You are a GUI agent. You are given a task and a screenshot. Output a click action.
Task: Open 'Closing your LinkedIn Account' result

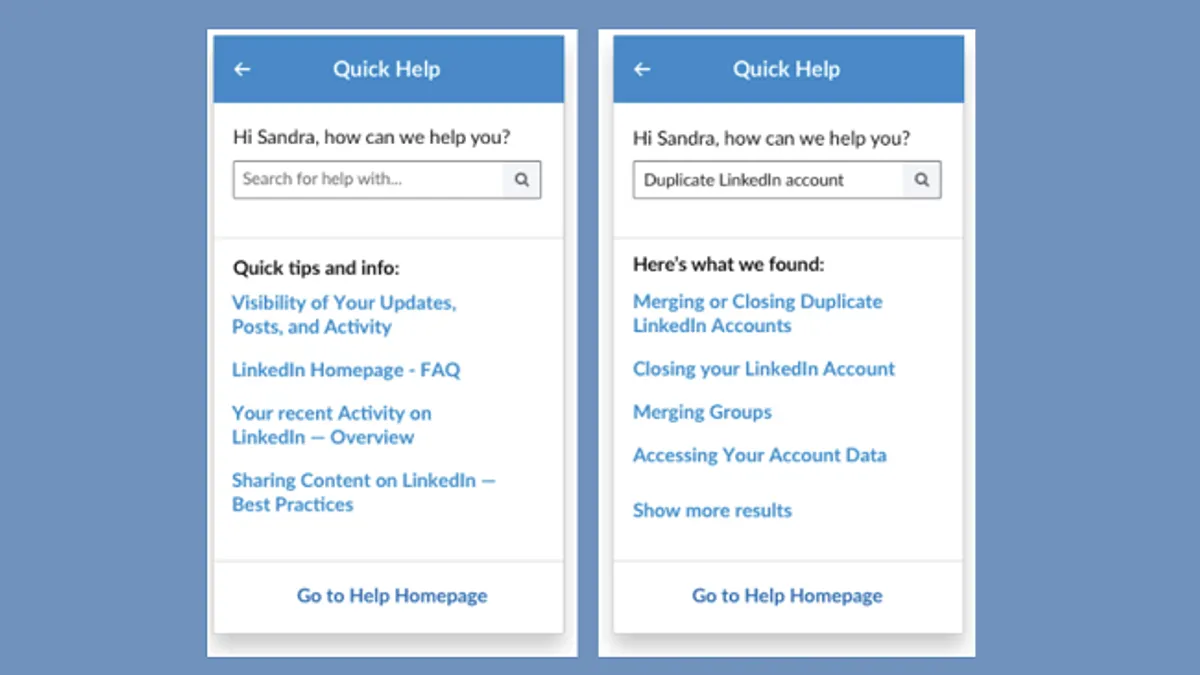pyautogui.click(x=764, y=369)
